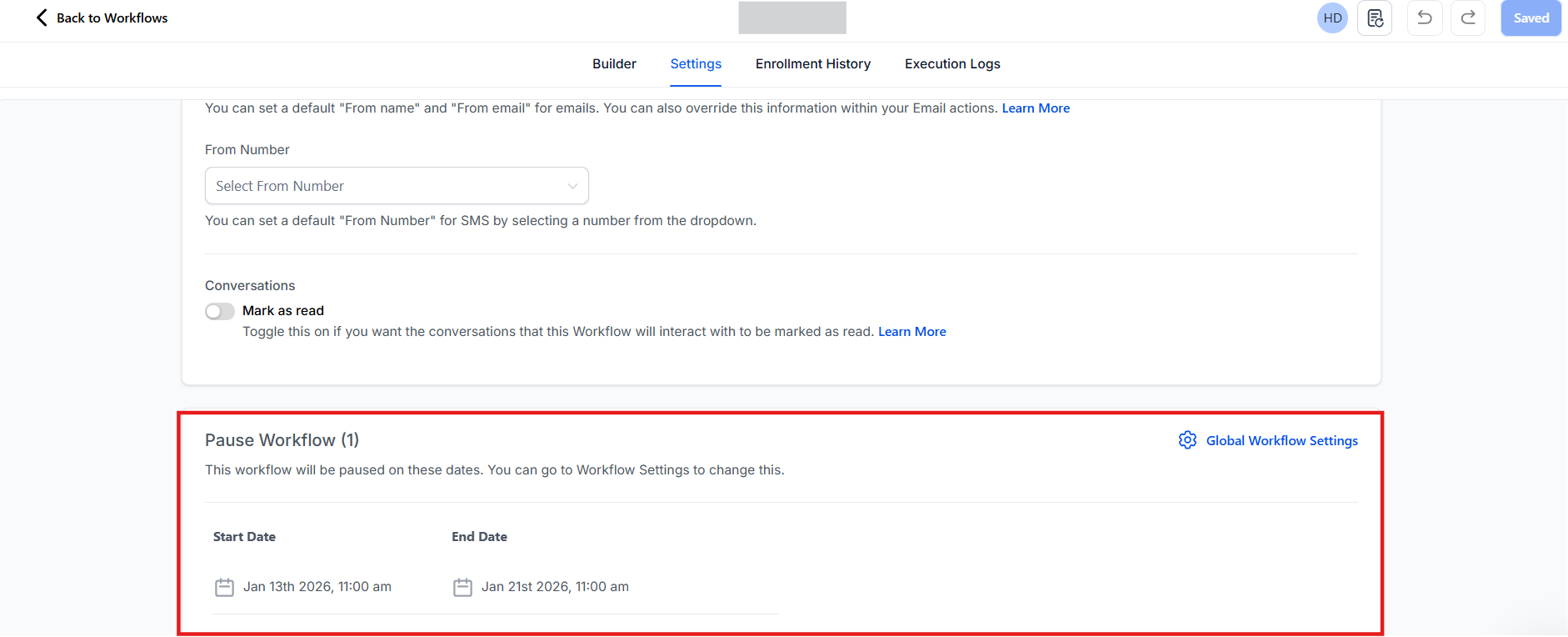Click the End Date calendar icon
This screenshot has width=1568, height=637.
(462, 587)
